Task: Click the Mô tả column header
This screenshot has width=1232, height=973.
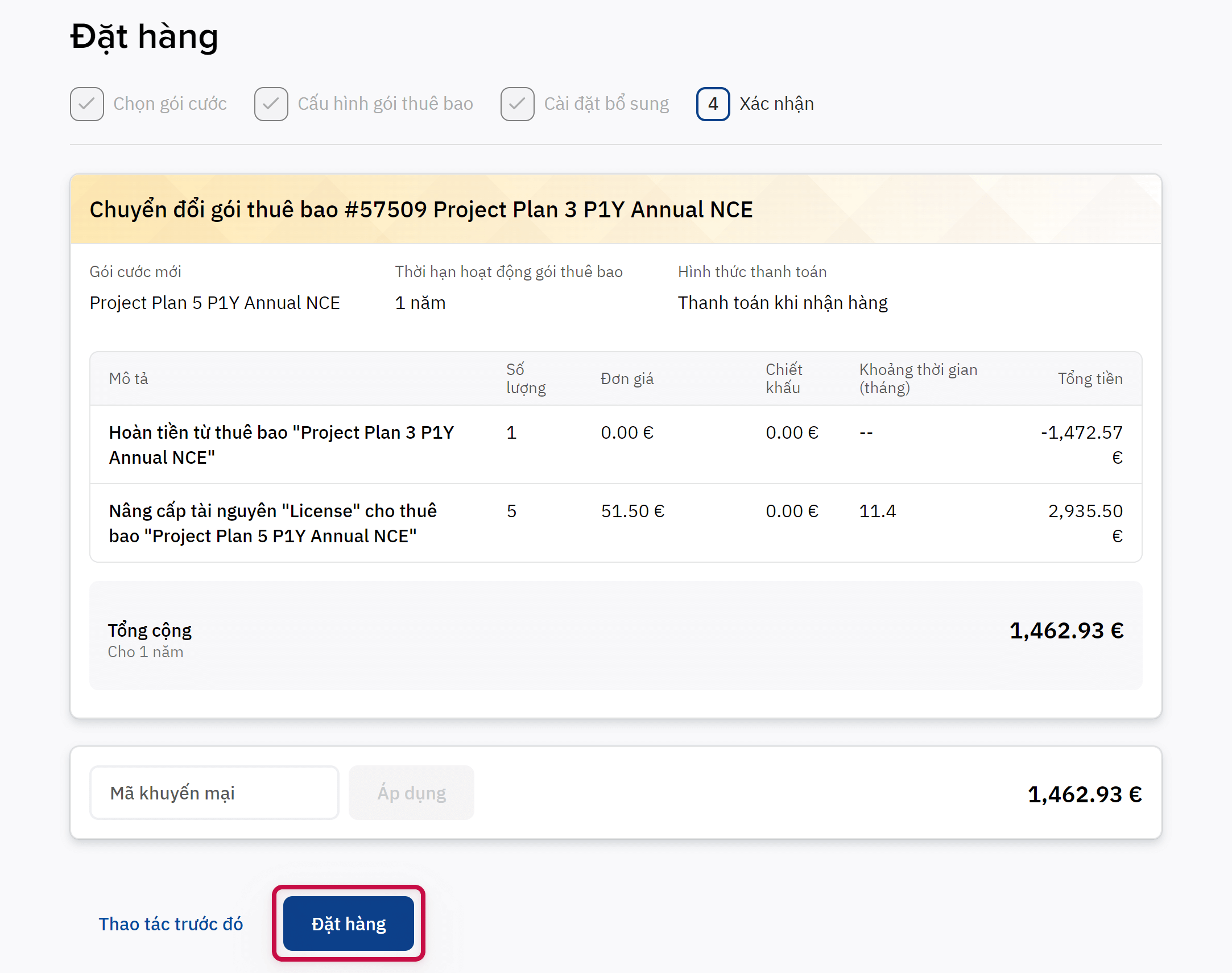Action: click(x=129, y=378)
